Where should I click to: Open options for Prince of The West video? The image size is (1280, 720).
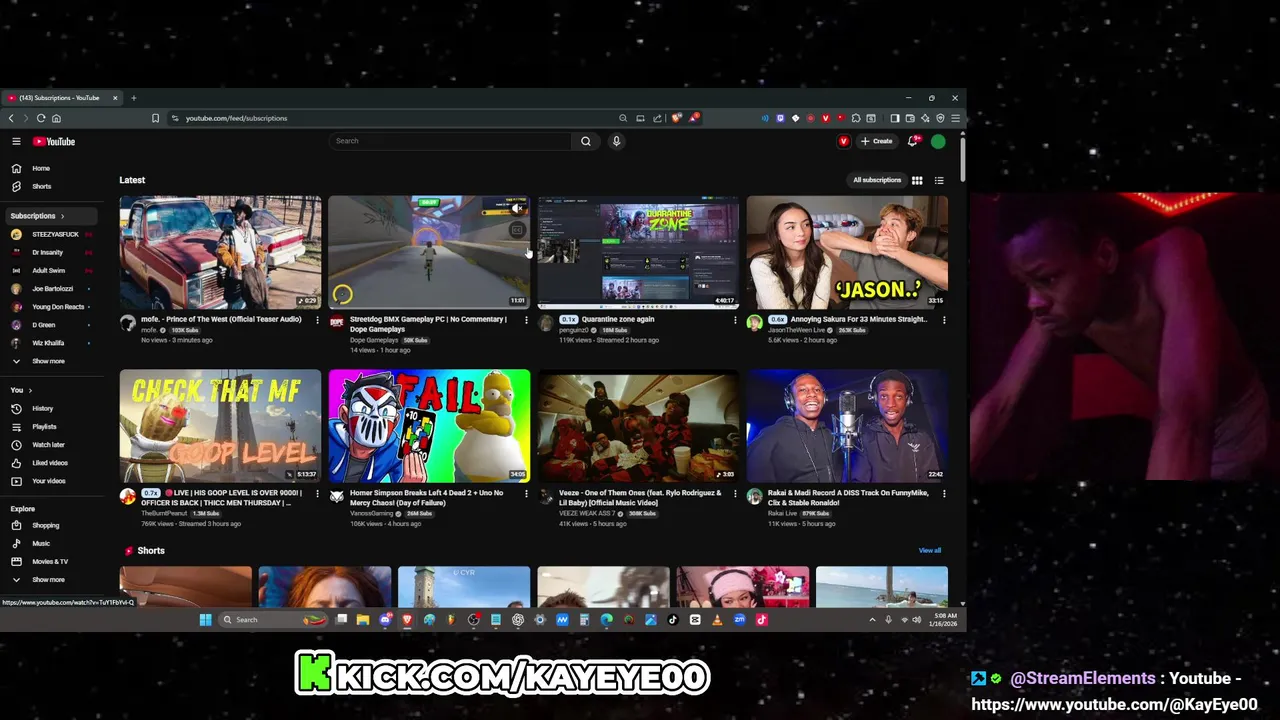point(317,320)
